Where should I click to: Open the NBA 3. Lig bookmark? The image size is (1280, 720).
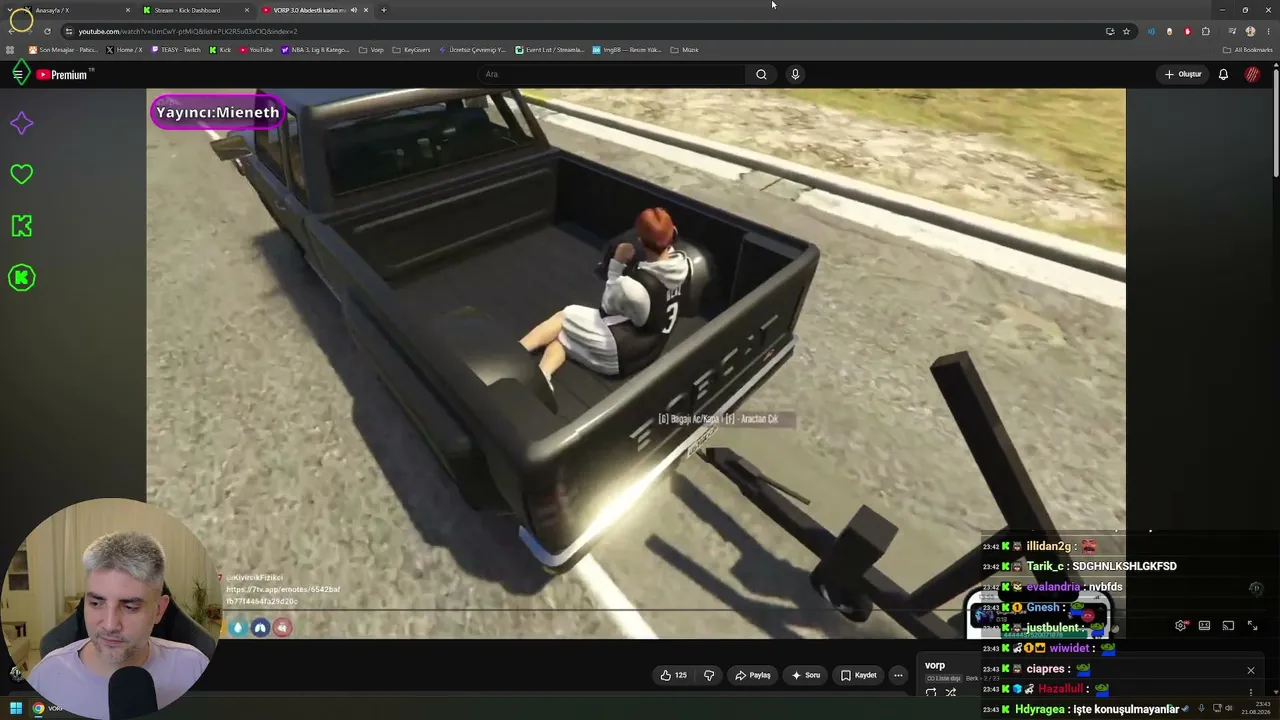pos(316,50)
